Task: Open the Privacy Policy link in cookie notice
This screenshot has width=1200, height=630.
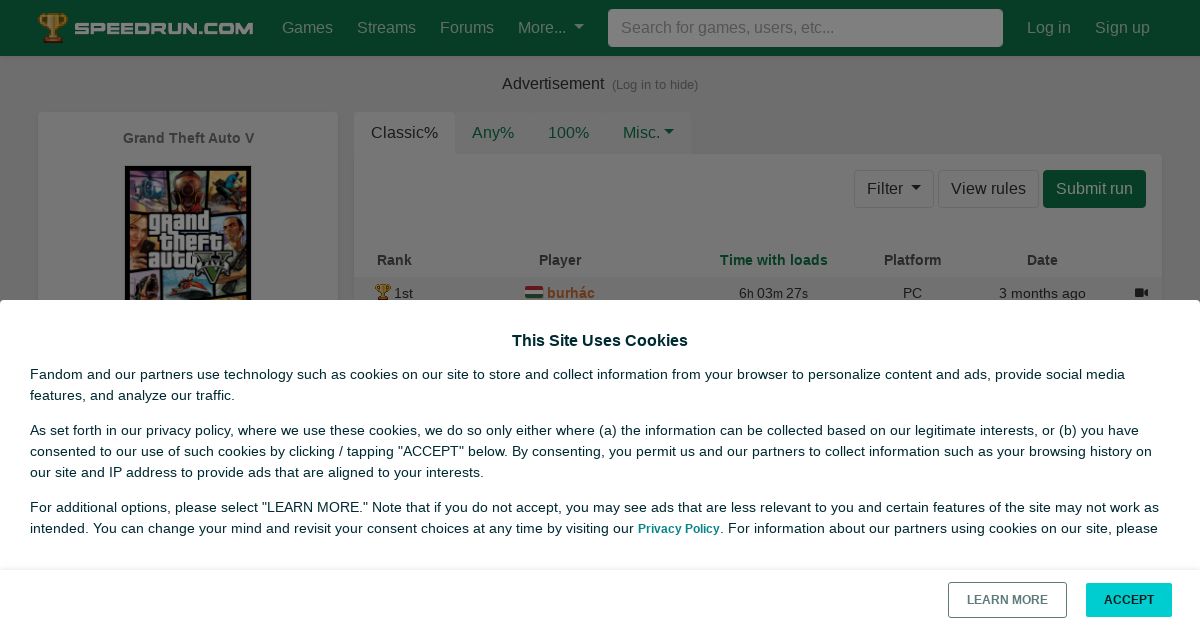Action: [679, 529]
